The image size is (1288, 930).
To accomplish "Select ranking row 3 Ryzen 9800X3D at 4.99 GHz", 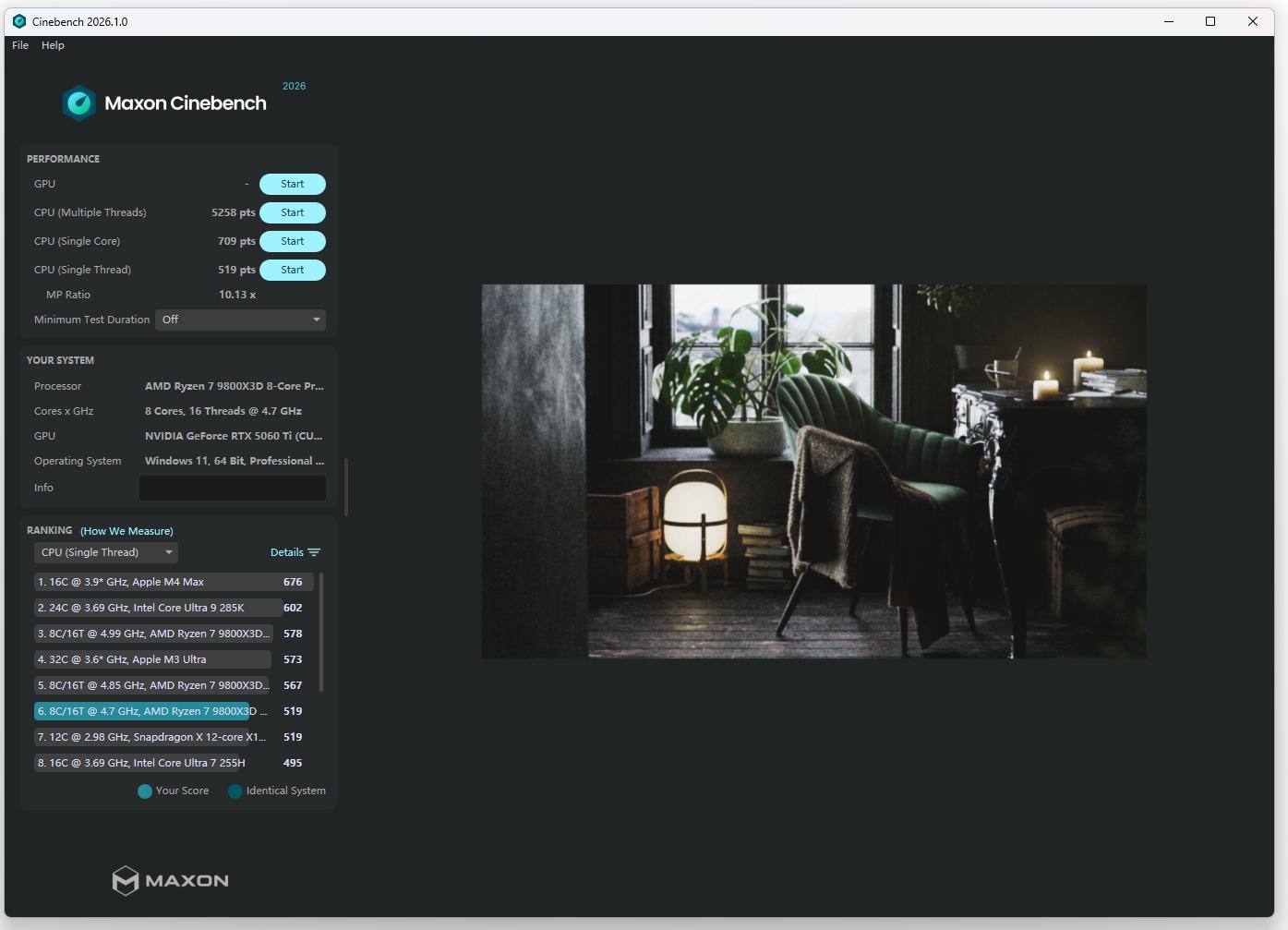I will coord(174,634).
